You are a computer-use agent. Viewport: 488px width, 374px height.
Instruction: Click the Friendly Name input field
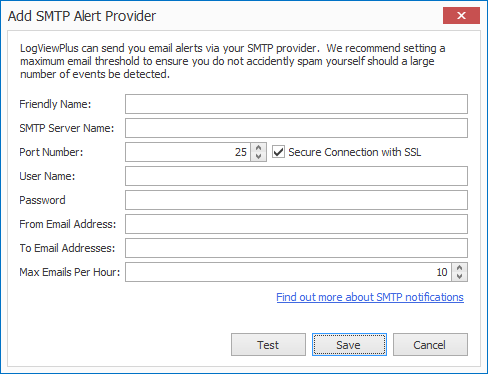coord(296,104)
